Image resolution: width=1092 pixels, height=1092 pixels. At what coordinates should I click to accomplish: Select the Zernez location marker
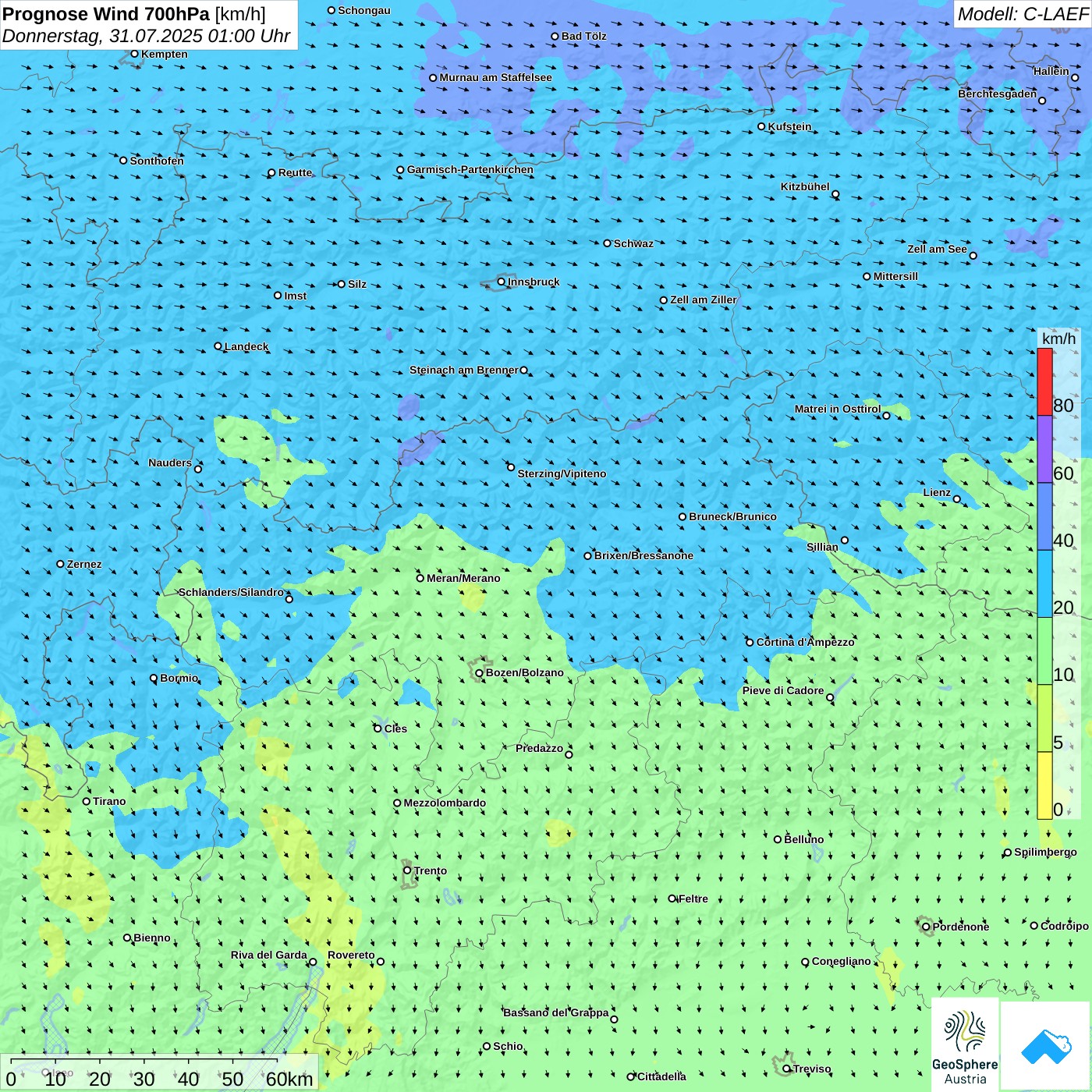click(x=61, y=564)
